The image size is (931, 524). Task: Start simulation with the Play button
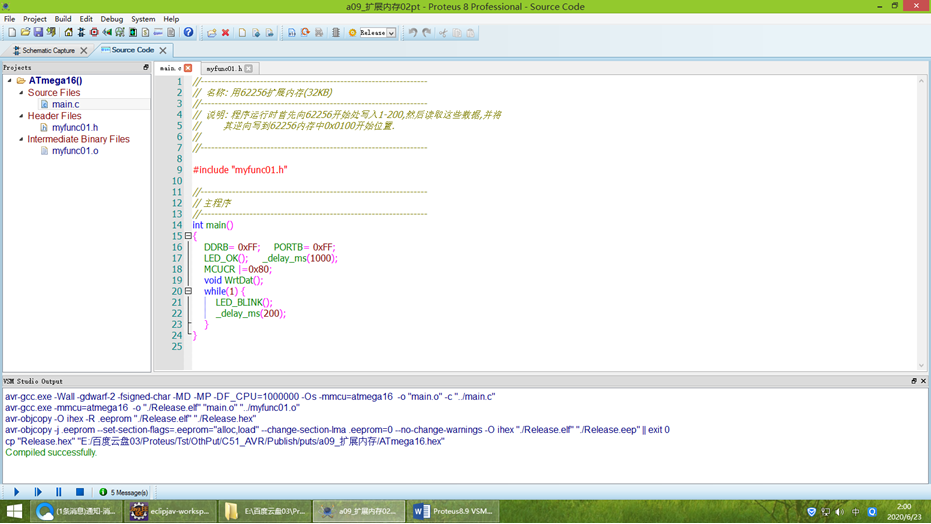click(16, 492)
